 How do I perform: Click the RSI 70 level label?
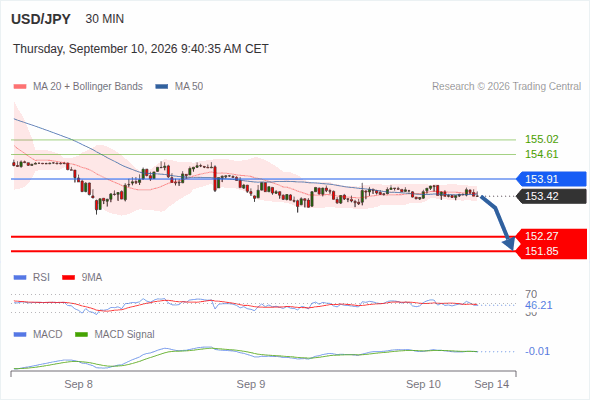531,294
